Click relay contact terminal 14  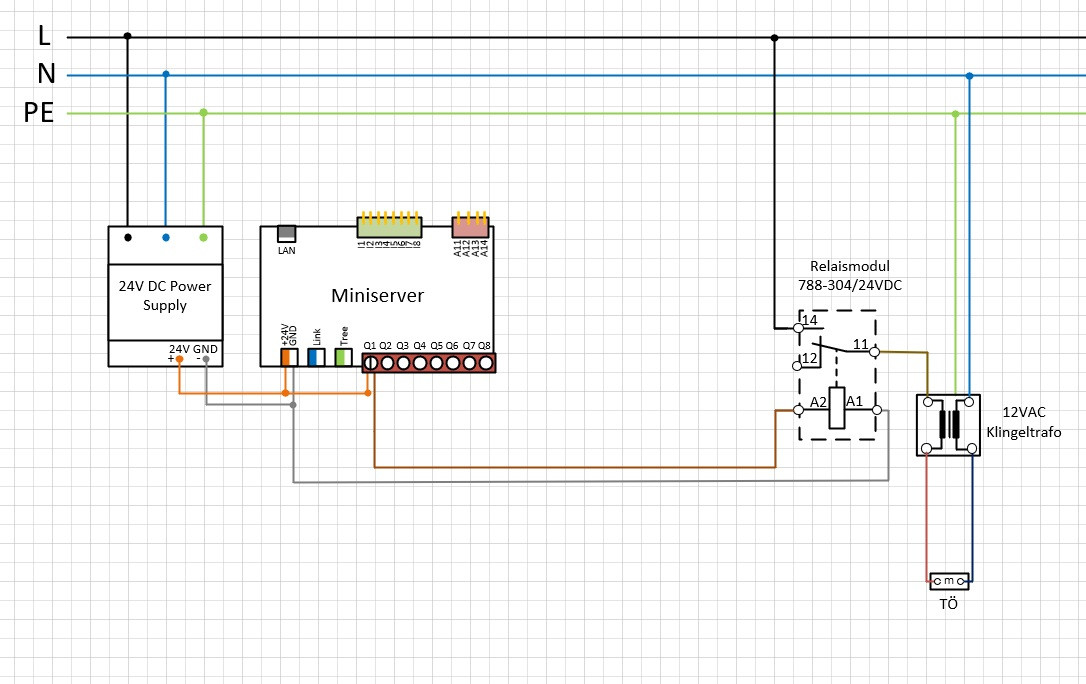pos(798,327)
